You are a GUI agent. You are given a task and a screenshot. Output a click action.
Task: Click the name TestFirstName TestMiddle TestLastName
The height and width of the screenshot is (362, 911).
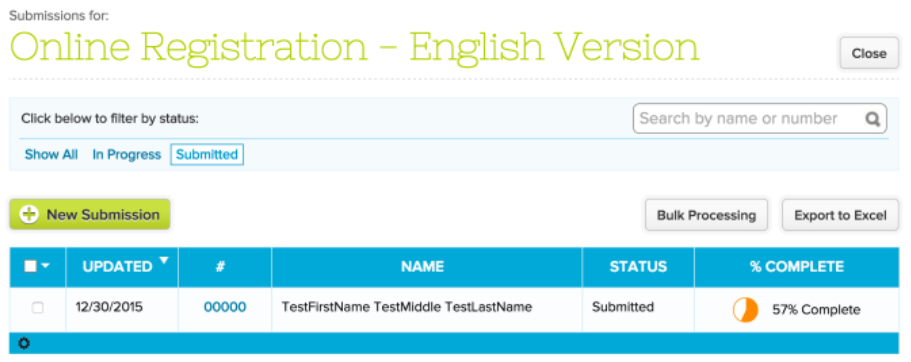pyautogui.click(x=407, y=307)
